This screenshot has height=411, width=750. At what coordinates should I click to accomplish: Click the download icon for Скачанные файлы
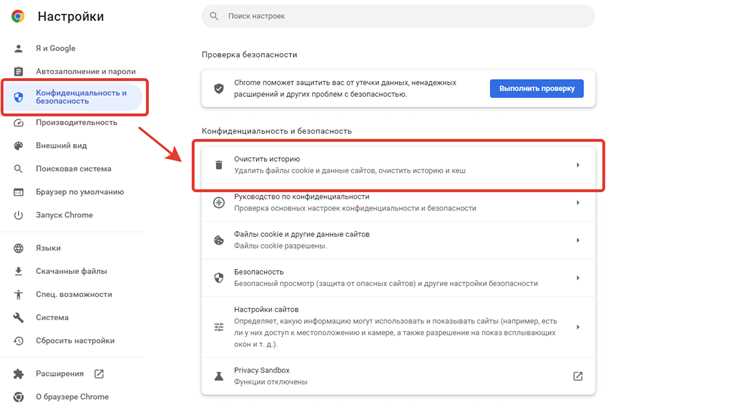click(x=18, y=271)
